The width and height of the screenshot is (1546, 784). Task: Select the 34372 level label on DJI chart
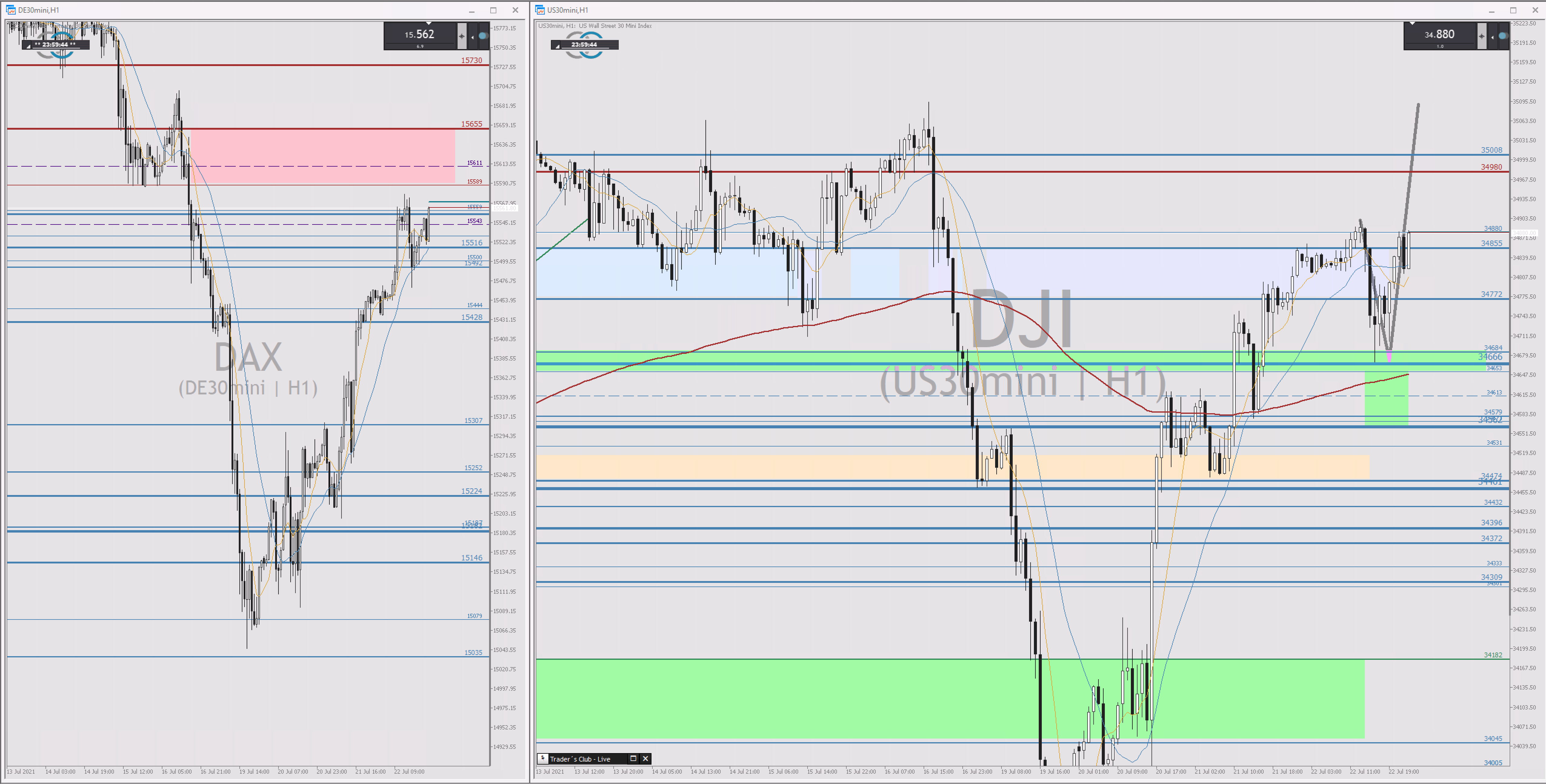coord(1491,539)
